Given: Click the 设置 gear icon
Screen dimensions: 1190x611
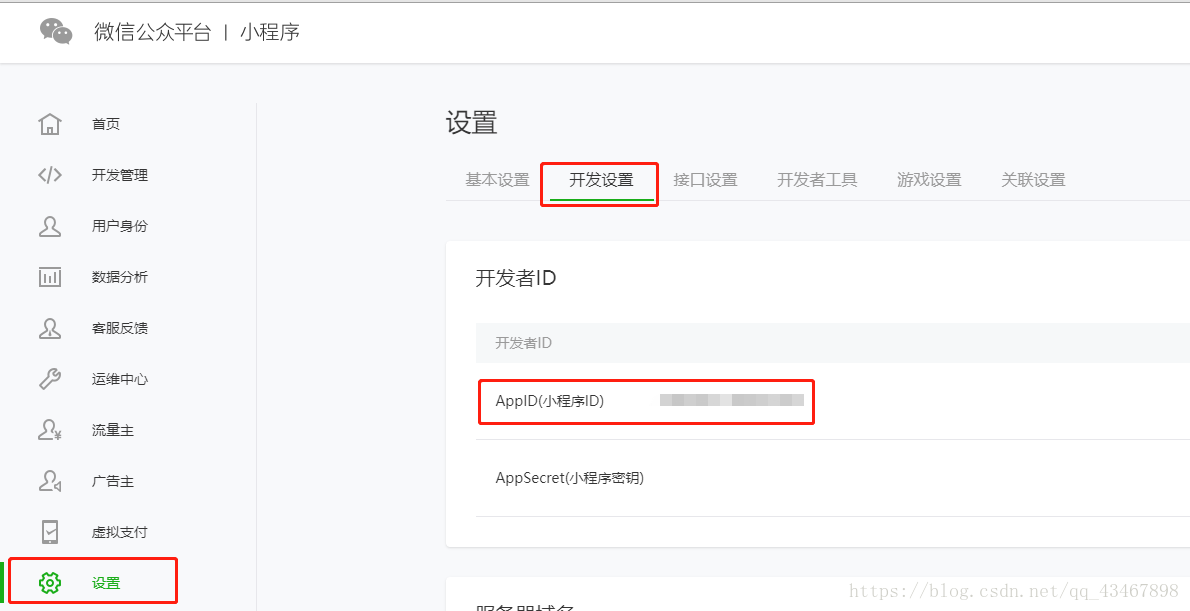Looking at the screenshot, I should pyautogui.click(x=50, y=580).
